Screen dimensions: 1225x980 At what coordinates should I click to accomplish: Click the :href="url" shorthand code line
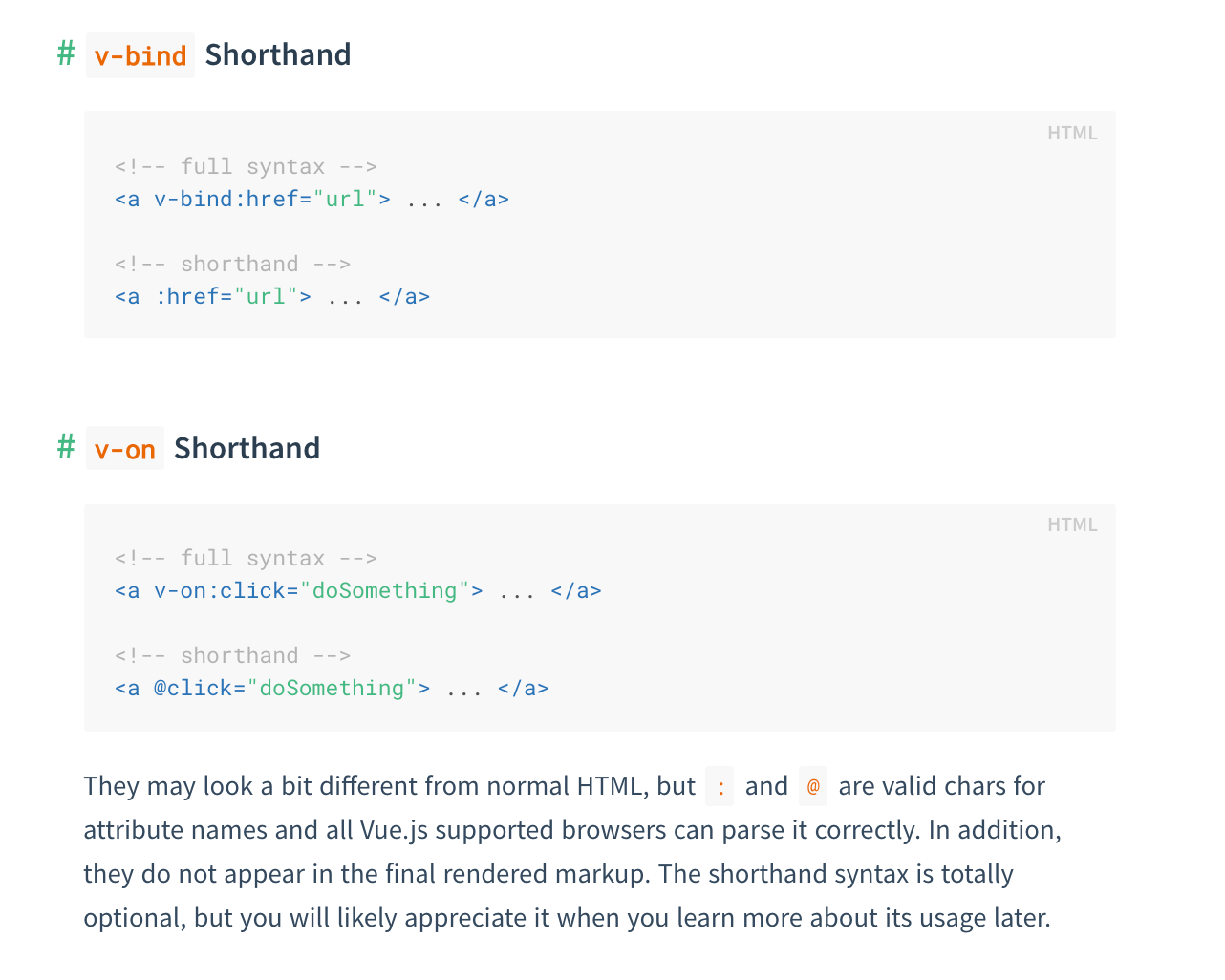point(272,296)
